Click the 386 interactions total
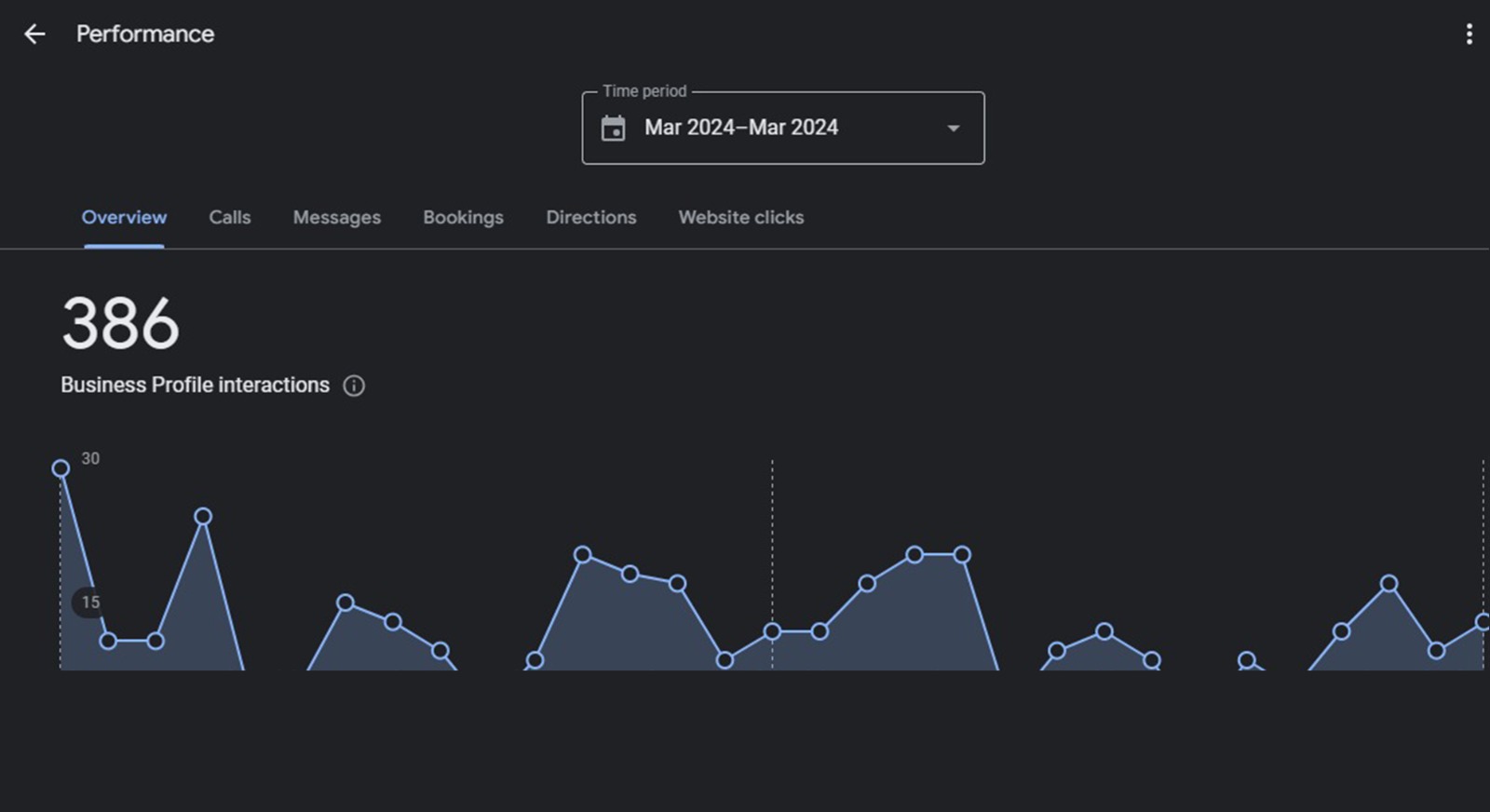Viewport: 1490px width, 812px height. pyautogui.click(x=120, y=324)
